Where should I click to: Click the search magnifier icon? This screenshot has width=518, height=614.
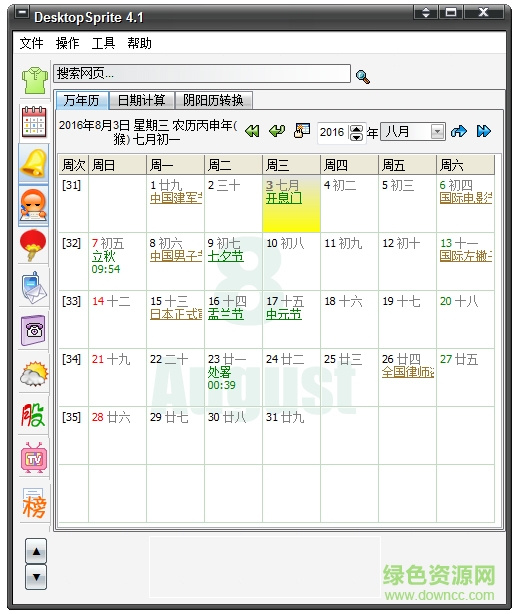tap(363, 76)
